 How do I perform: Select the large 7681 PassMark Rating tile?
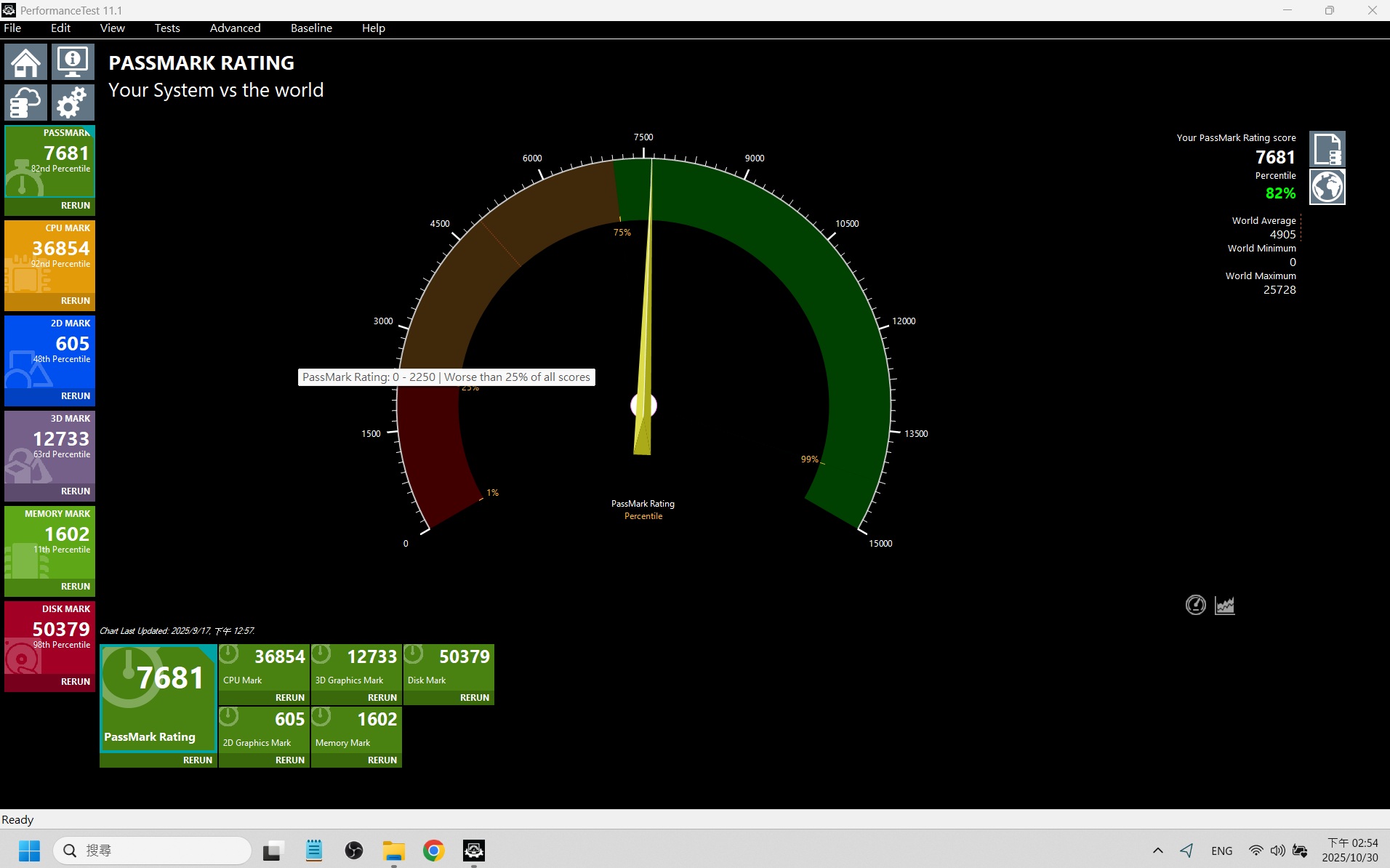(x=158, y=698)
